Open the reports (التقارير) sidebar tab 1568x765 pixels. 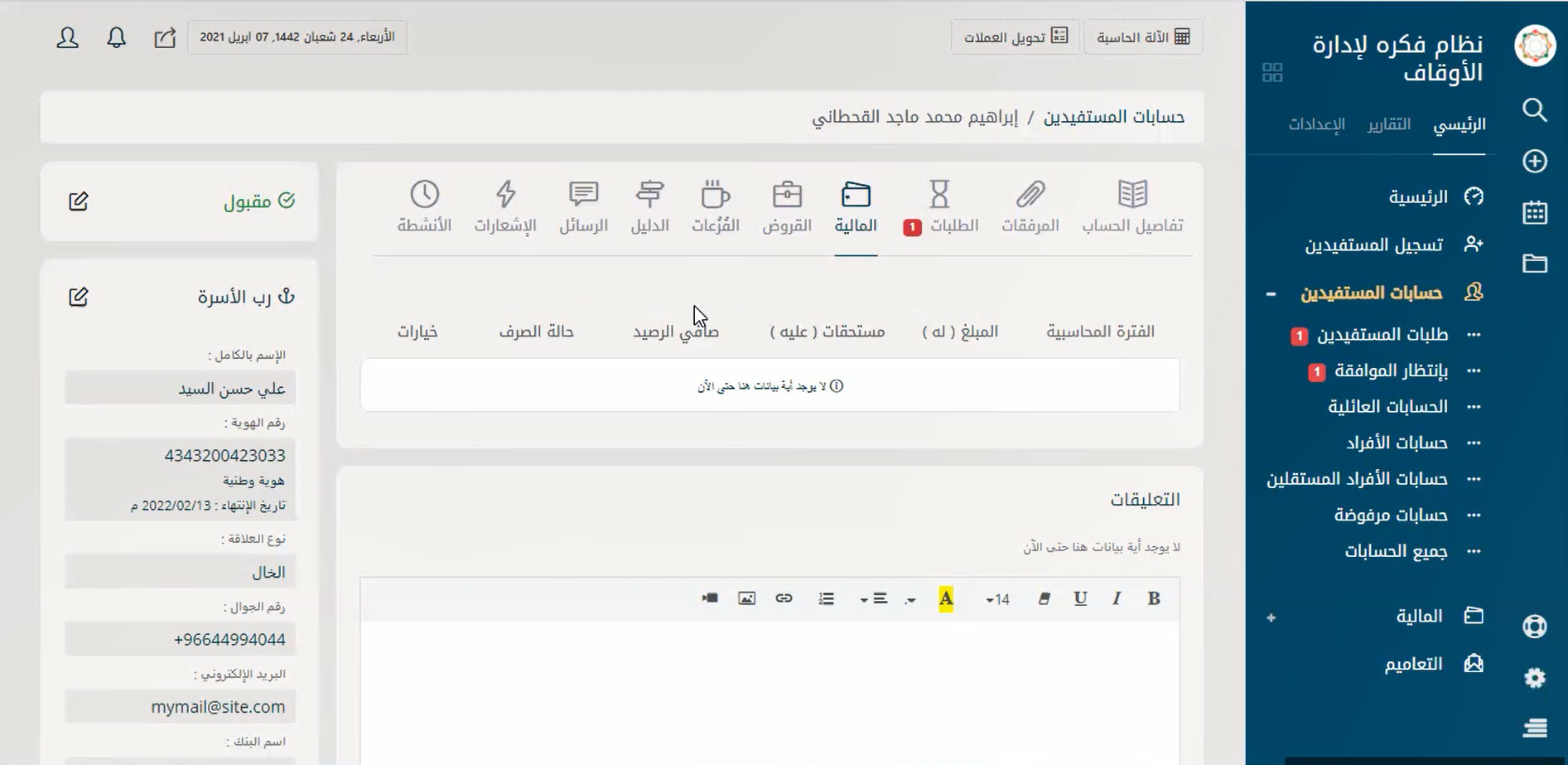click(1388, 124)
